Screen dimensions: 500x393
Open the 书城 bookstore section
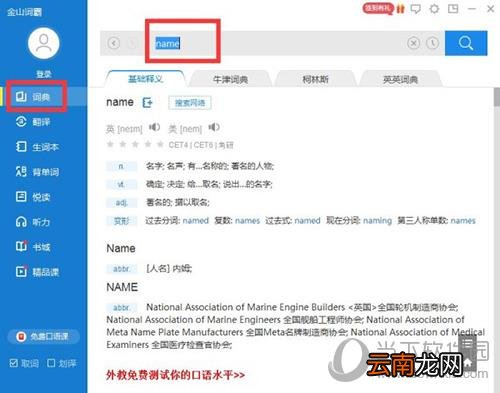point(33,247)
